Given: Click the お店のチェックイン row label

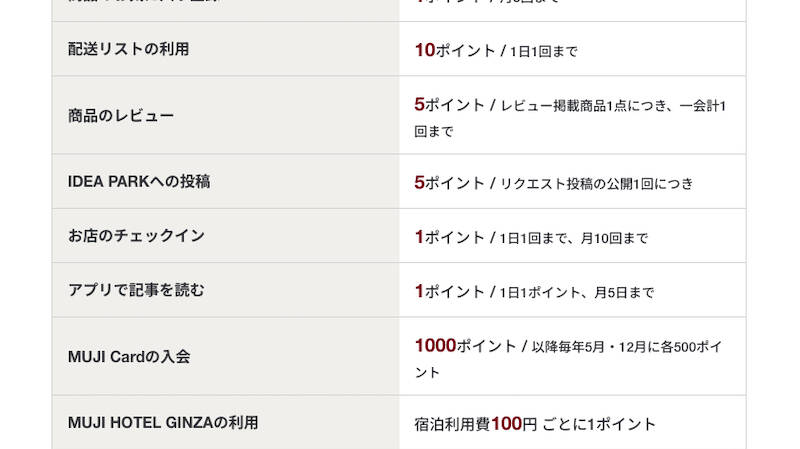Looking at the screenshot, I should point(136,236).
